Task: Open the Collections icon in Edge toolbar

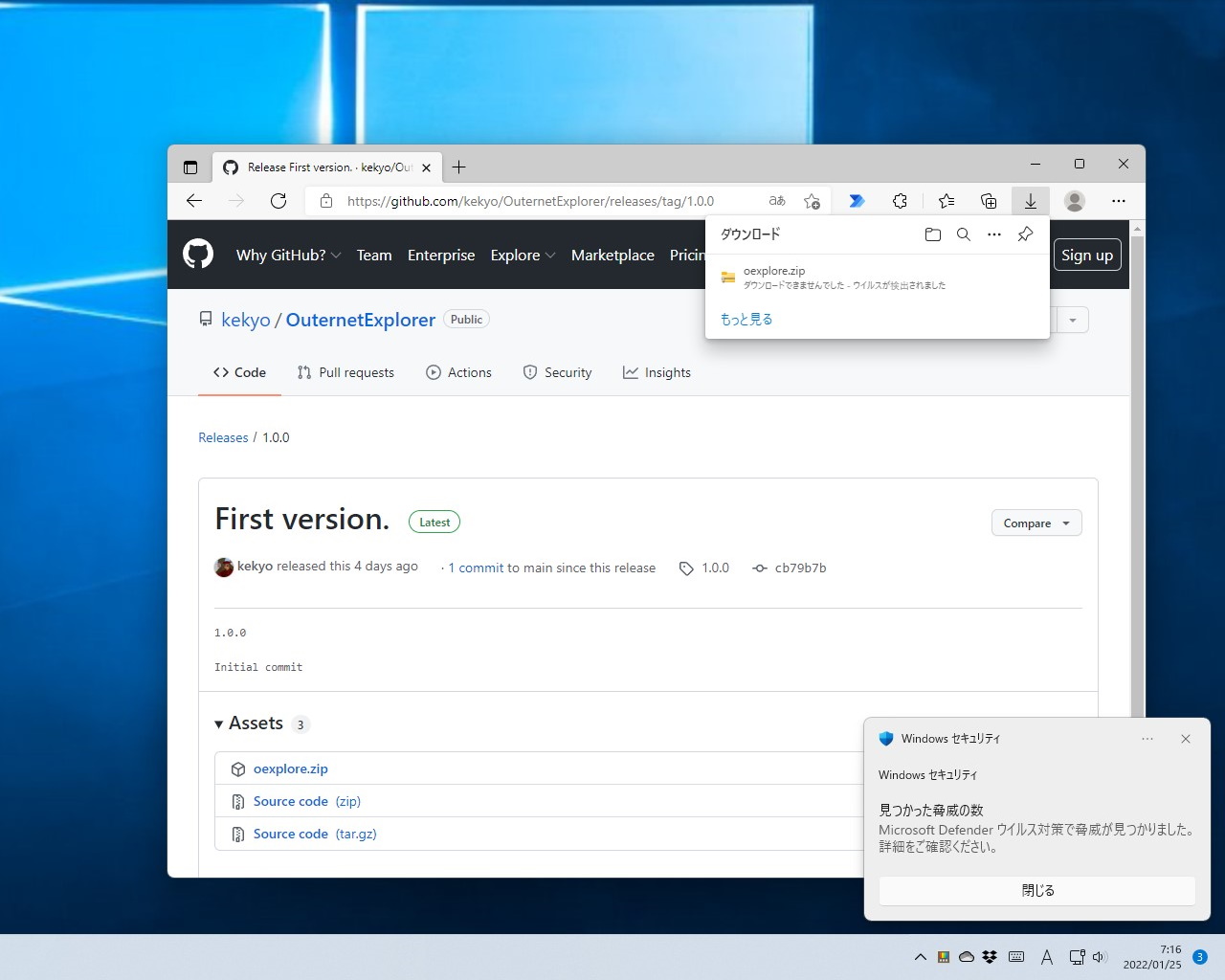Action: [989, 201]
